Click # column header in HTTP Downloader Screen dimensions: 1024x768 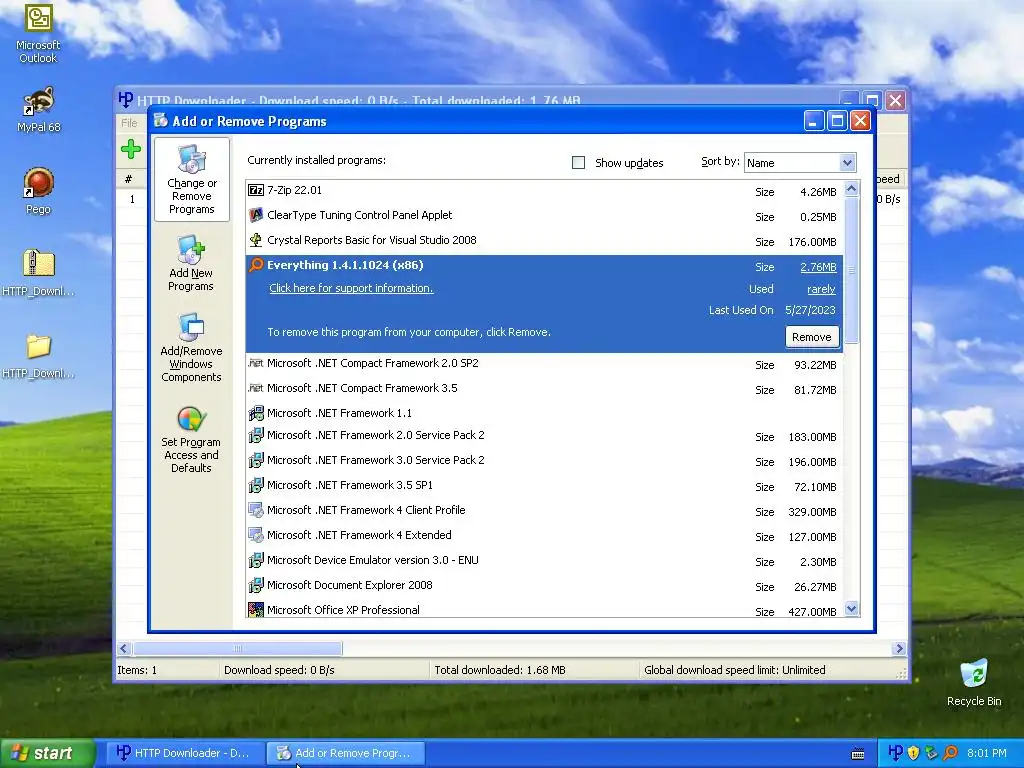click(x=129, y=179)
